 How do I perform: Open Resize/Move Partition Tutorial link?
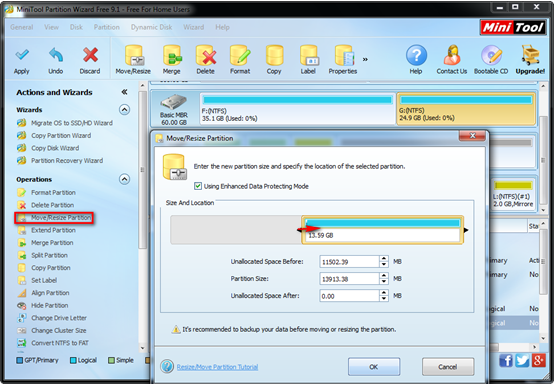(x=217, y=367)
